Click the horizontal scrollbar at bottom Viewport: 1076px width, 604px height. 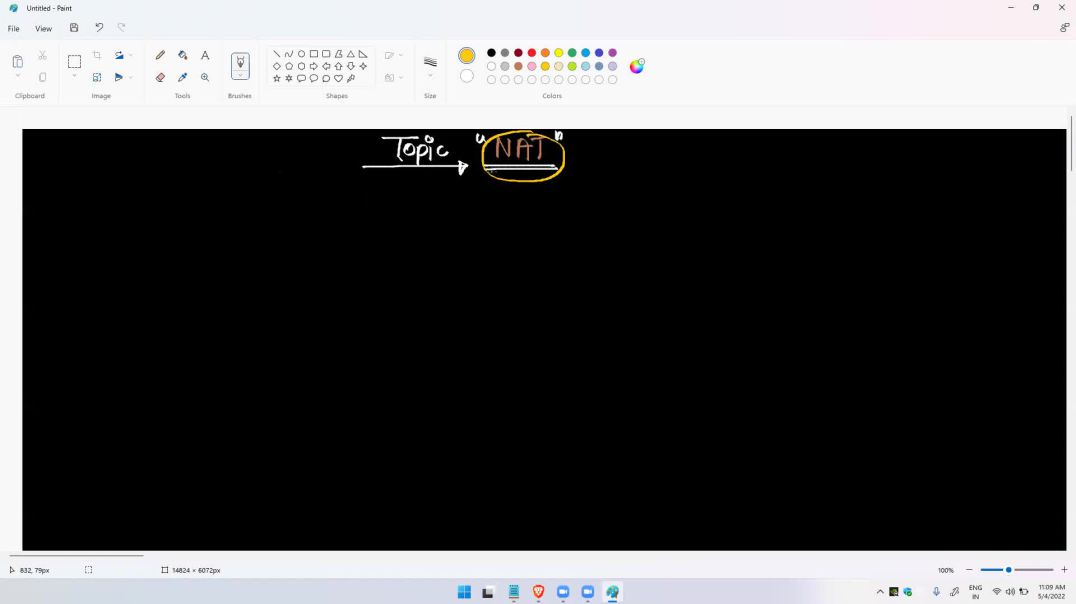coord(75,555)
